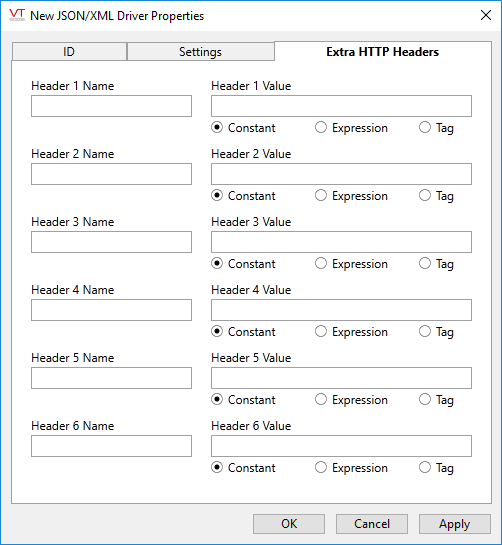
Task: Close the Driver Properties dialog
Action: point(486,15)
